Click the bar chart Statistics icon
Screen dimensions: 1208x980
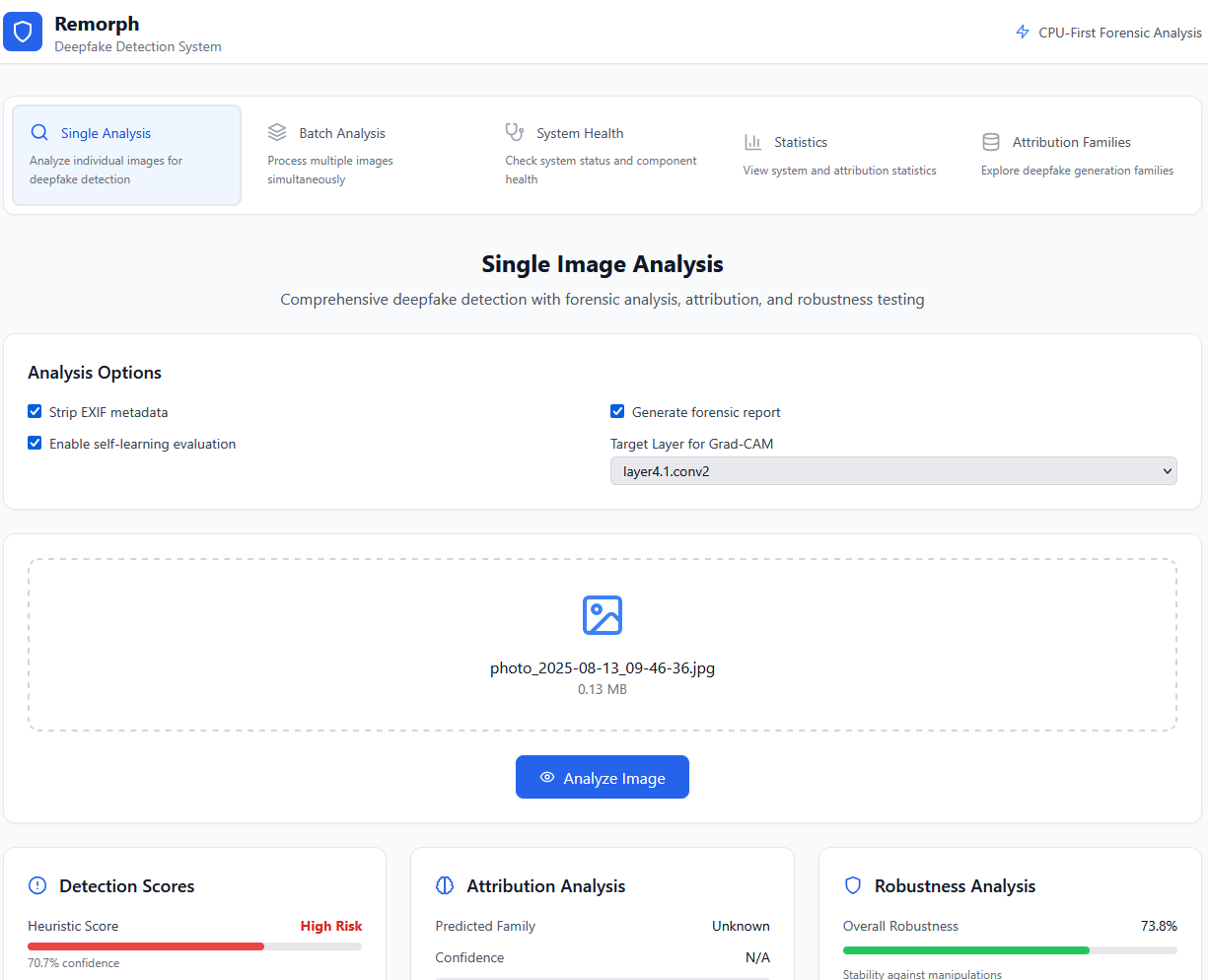(x=752, y=142)
